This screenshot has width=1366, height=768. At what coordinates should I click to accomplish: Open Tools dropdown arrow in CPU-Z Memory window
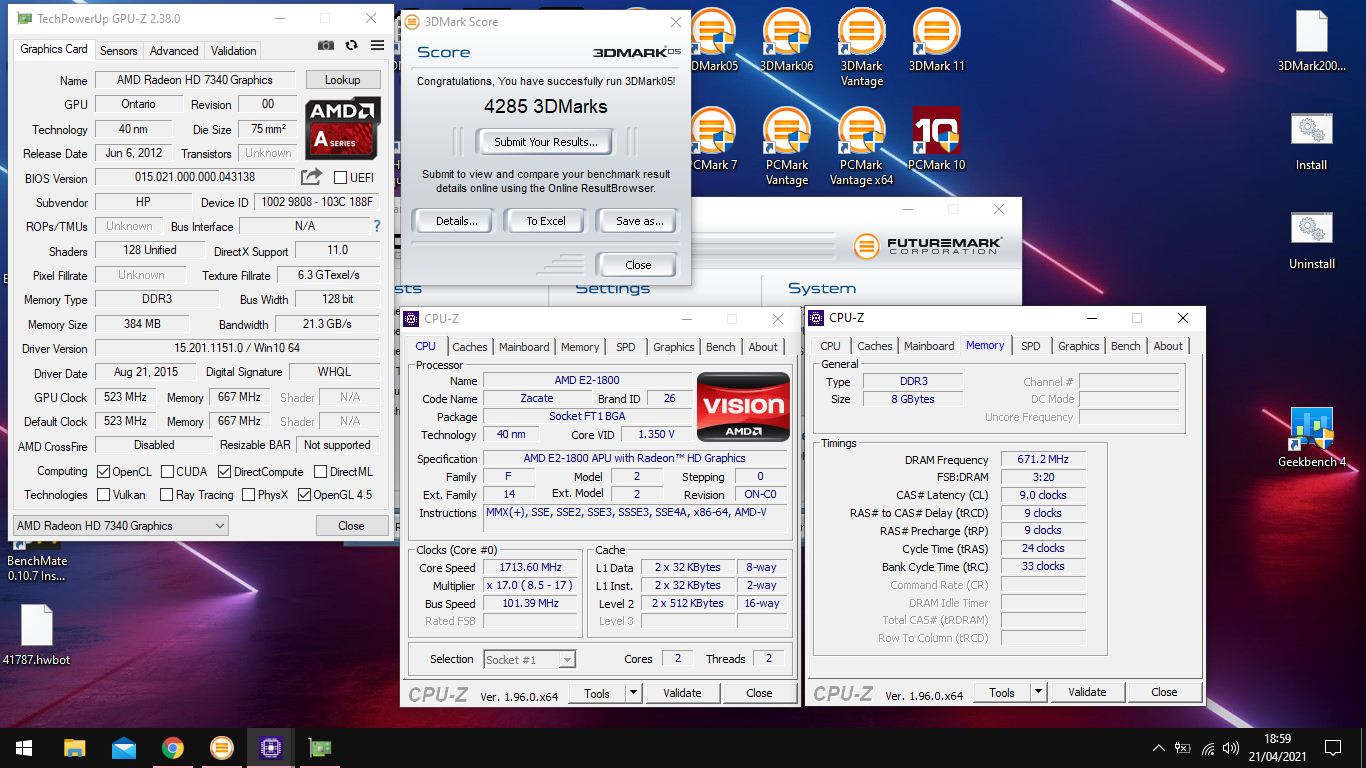1038,692
